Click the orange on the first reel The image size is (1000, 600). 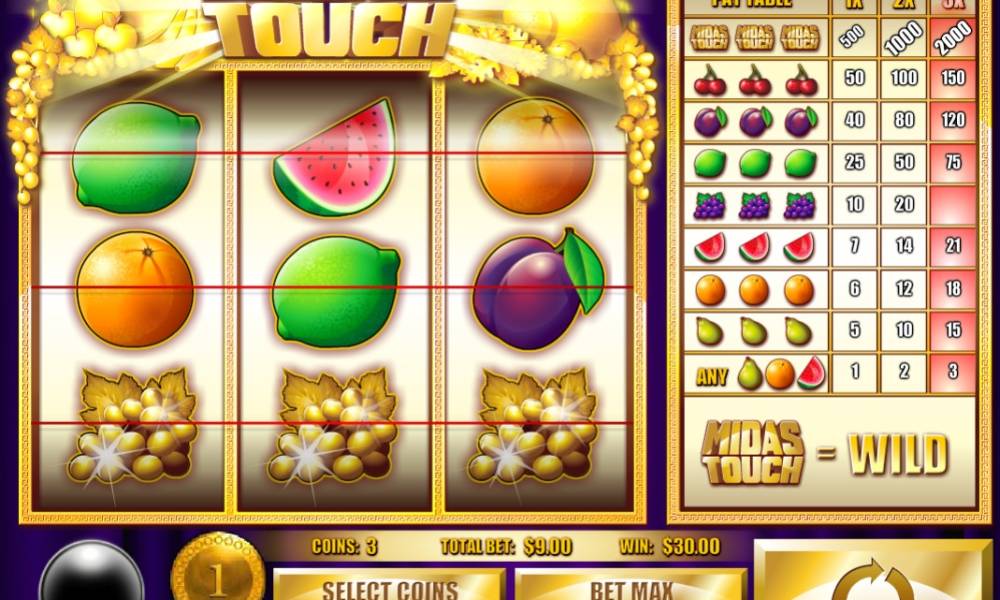135,289
